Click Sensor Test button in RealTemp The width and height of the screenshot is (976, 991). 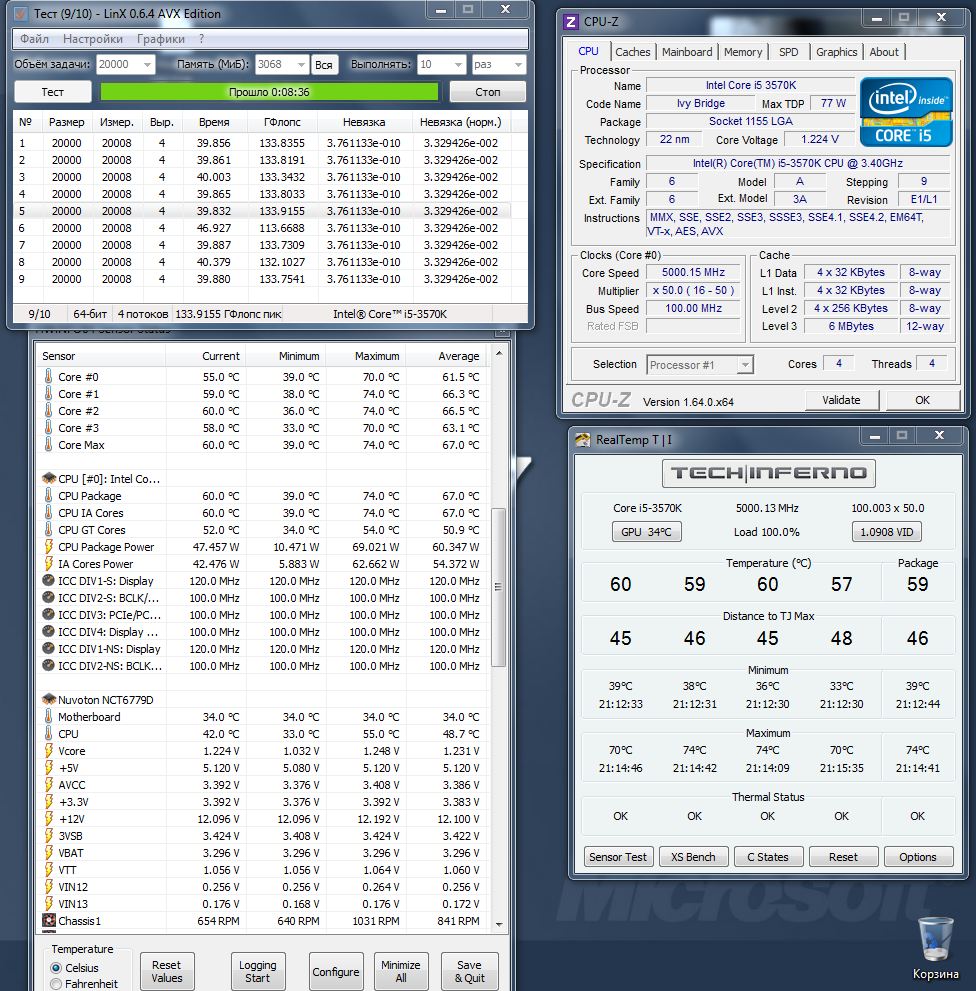(x=618, y=857)
